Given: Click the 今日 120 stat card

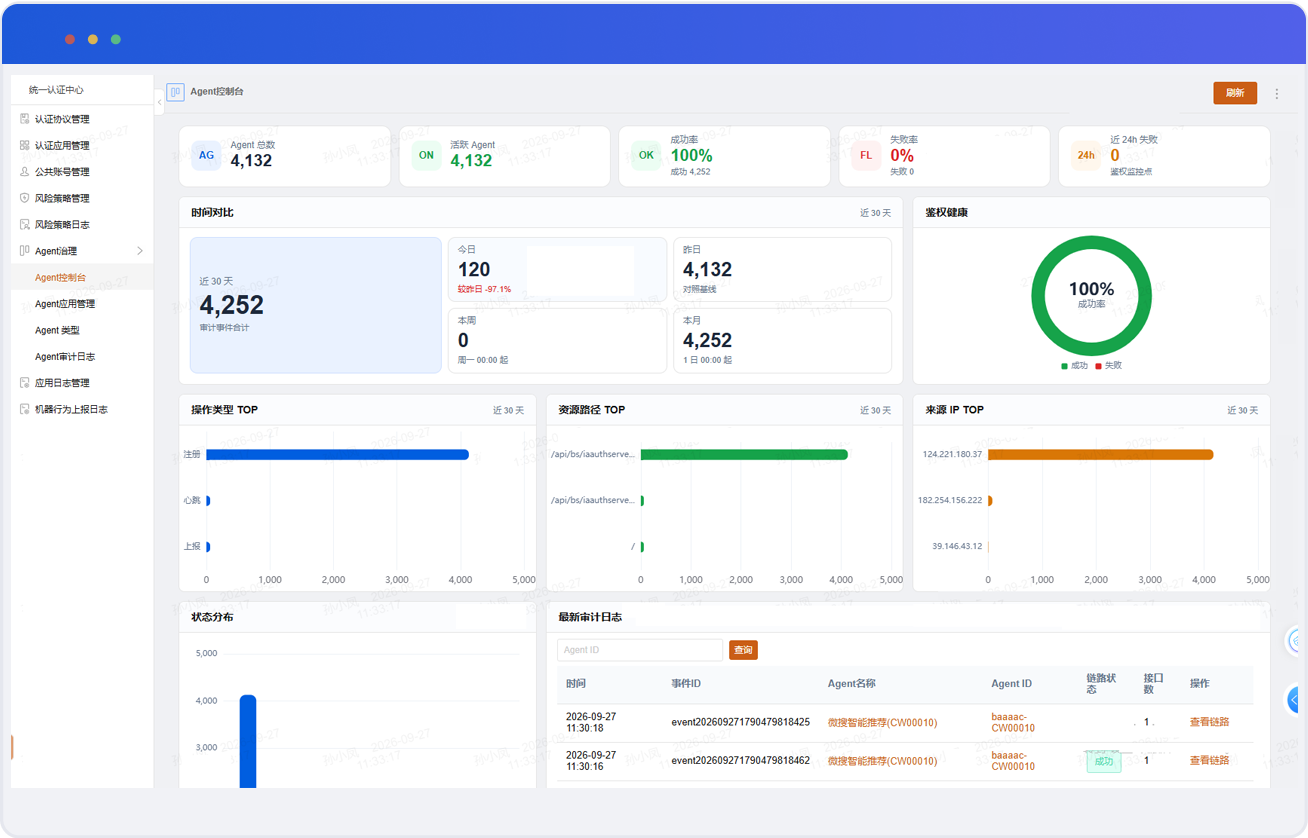Looking at the screenshot, I should 557,269.
